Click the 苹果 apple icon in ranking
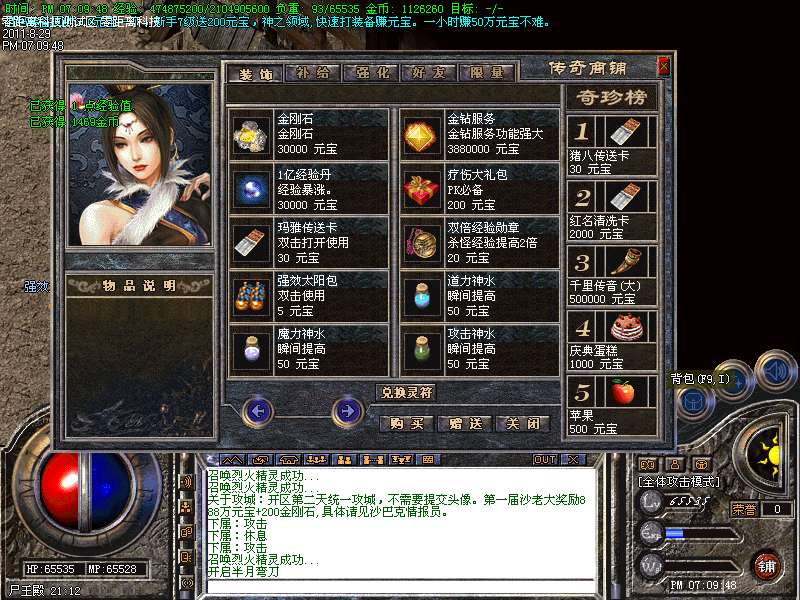The width and height of the screenshot is (800, 600). pyautogui.click(x=624, y=393)
